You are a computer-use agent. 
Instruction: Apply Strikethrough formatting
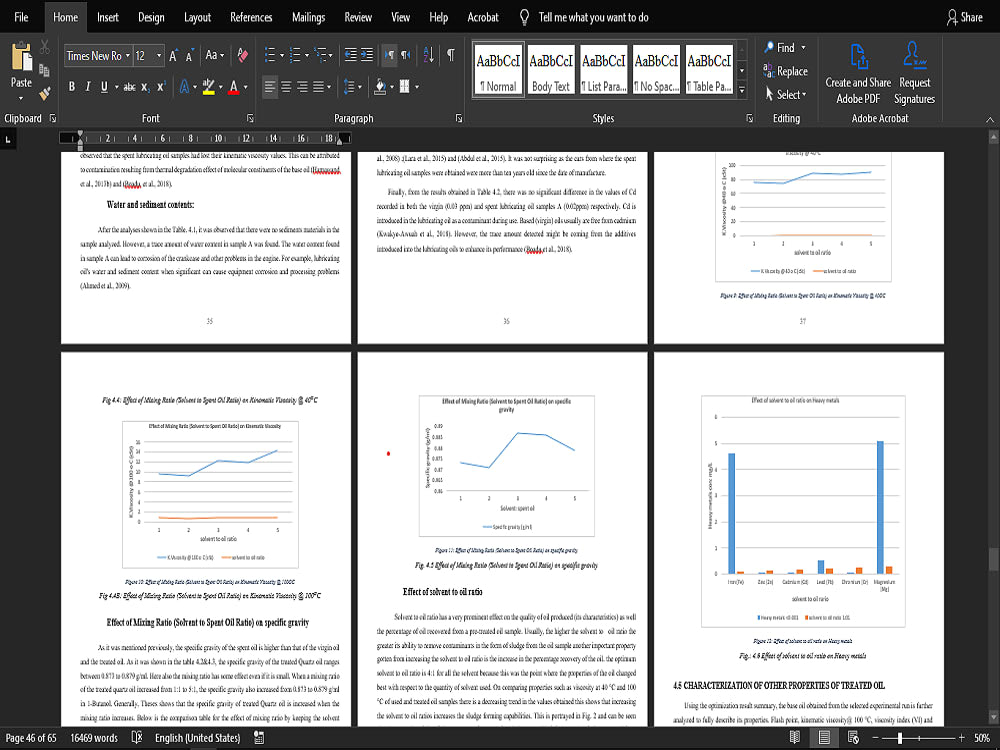pyautogui.click(x=129, y=85)
